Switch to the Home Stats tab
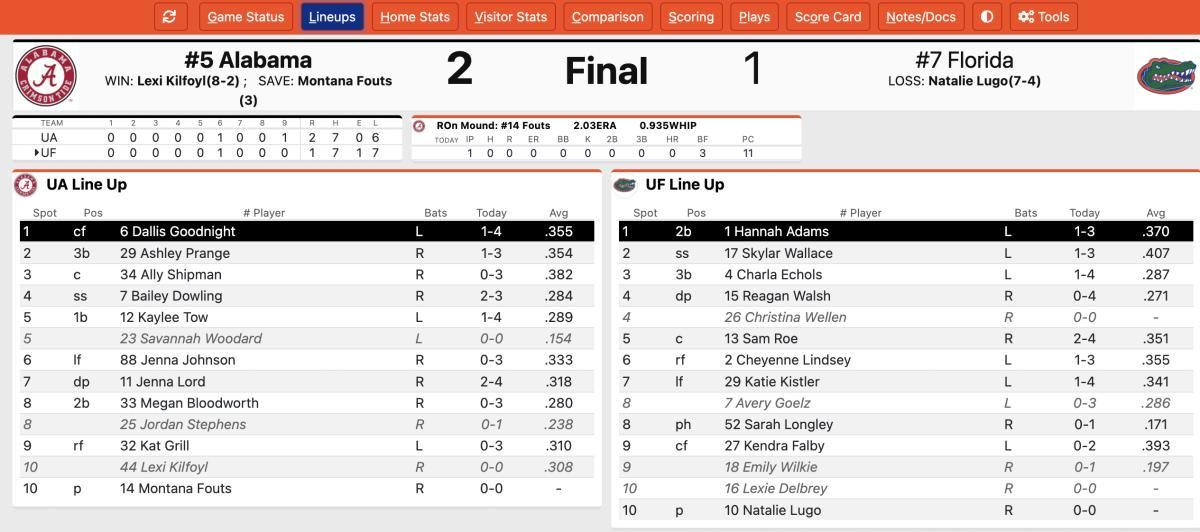This screenshot has width=1200, height=532. click(x=415, y=17)
